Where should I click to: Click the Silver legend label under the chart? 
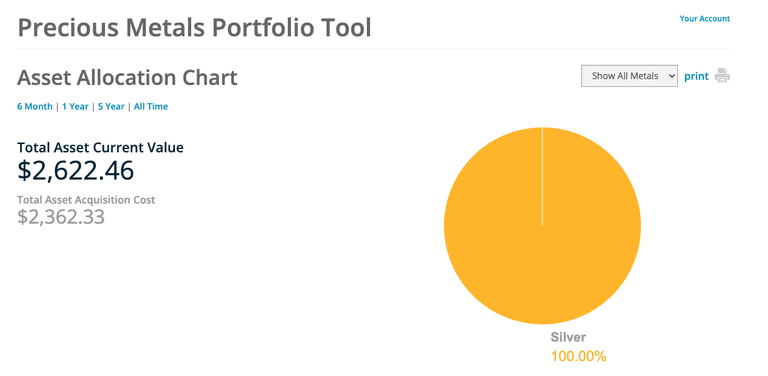(568, 337)
